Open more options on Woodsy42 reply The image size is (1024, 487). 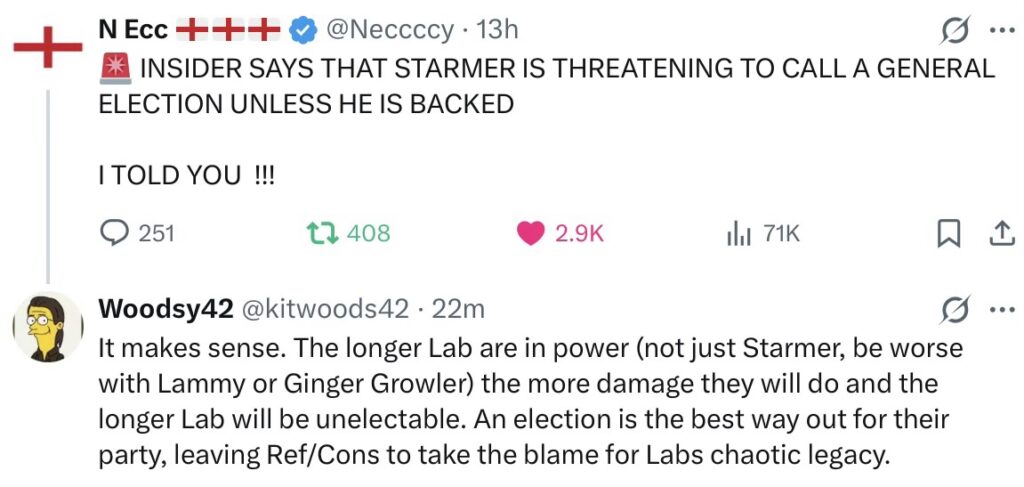(x=1000, y=310)
